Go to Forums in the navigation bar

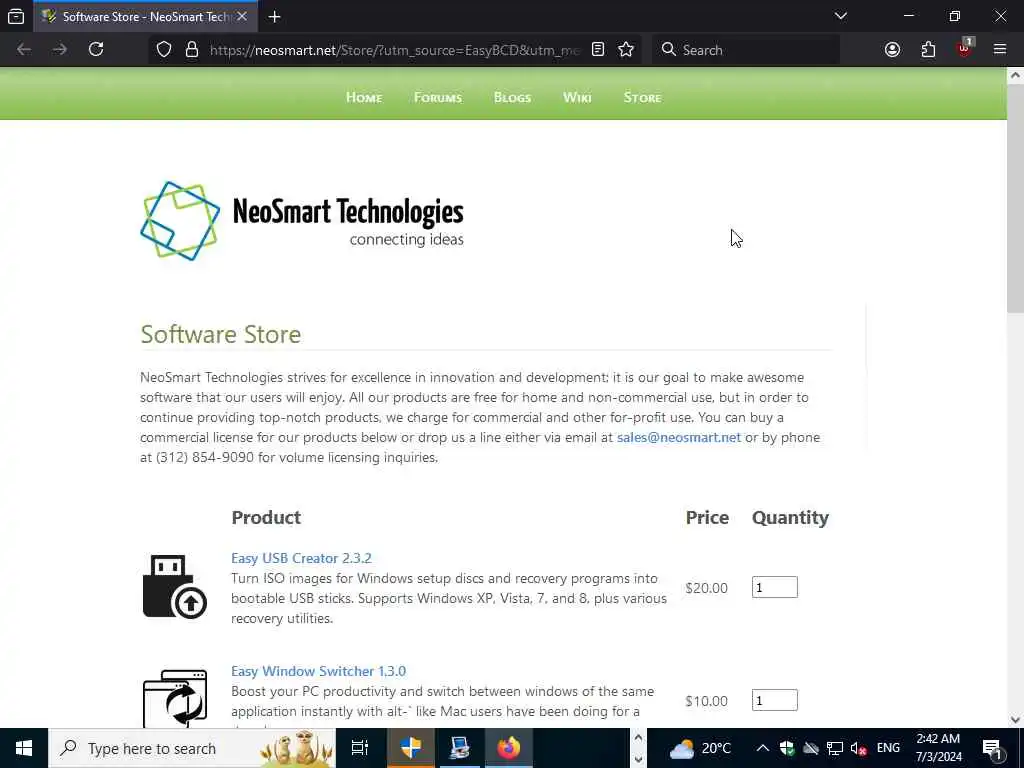pos(438,97)
